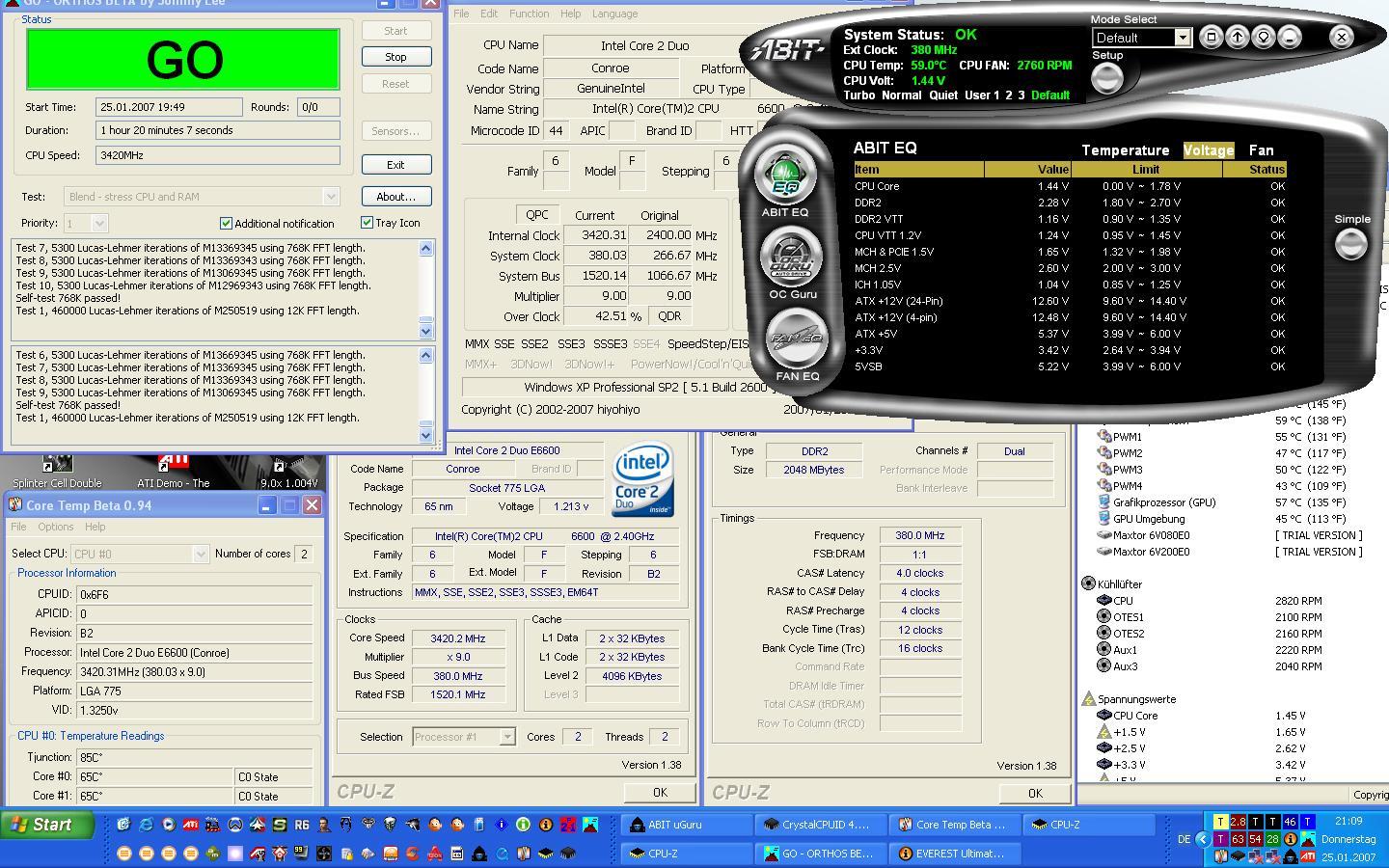
Task: Click the Spannungswerte warning icon in EVEREST
Action: pyautogui.click(x=1088, y=699)
